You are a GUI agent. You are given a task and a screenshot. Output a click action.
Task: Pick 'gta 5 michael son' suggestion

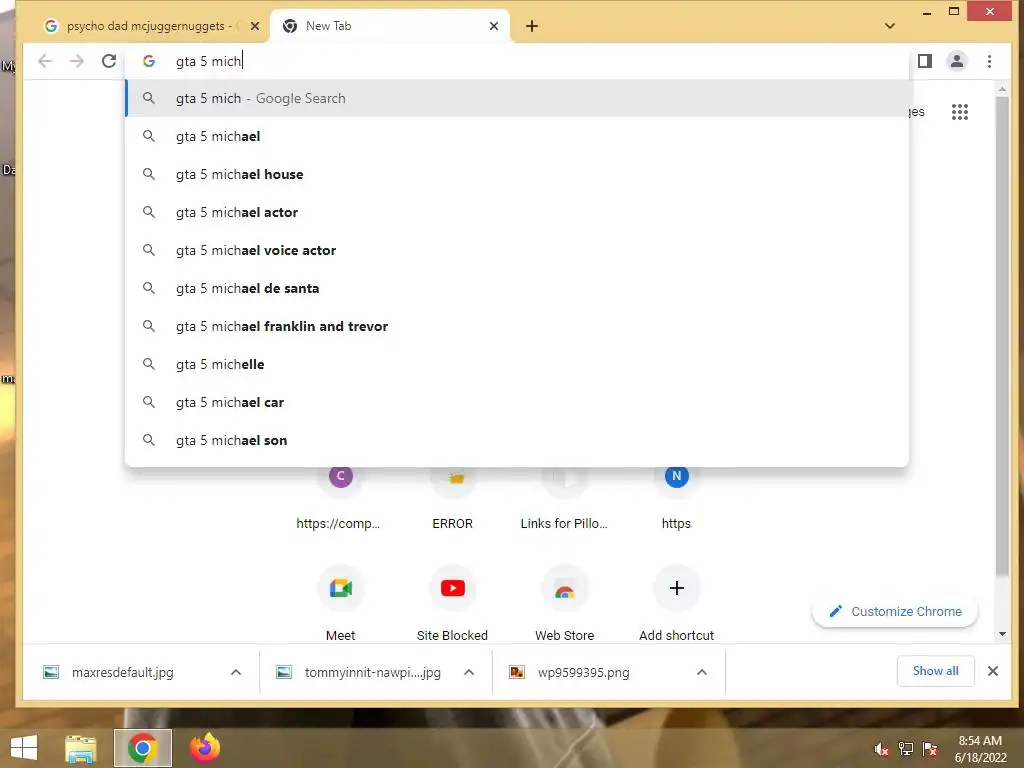coord(517,440)
